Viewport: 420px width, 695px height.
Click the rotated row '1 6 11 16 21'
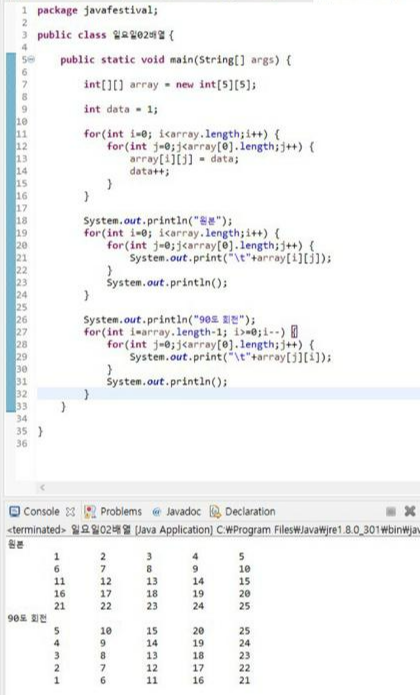click(x=152, y=680)
